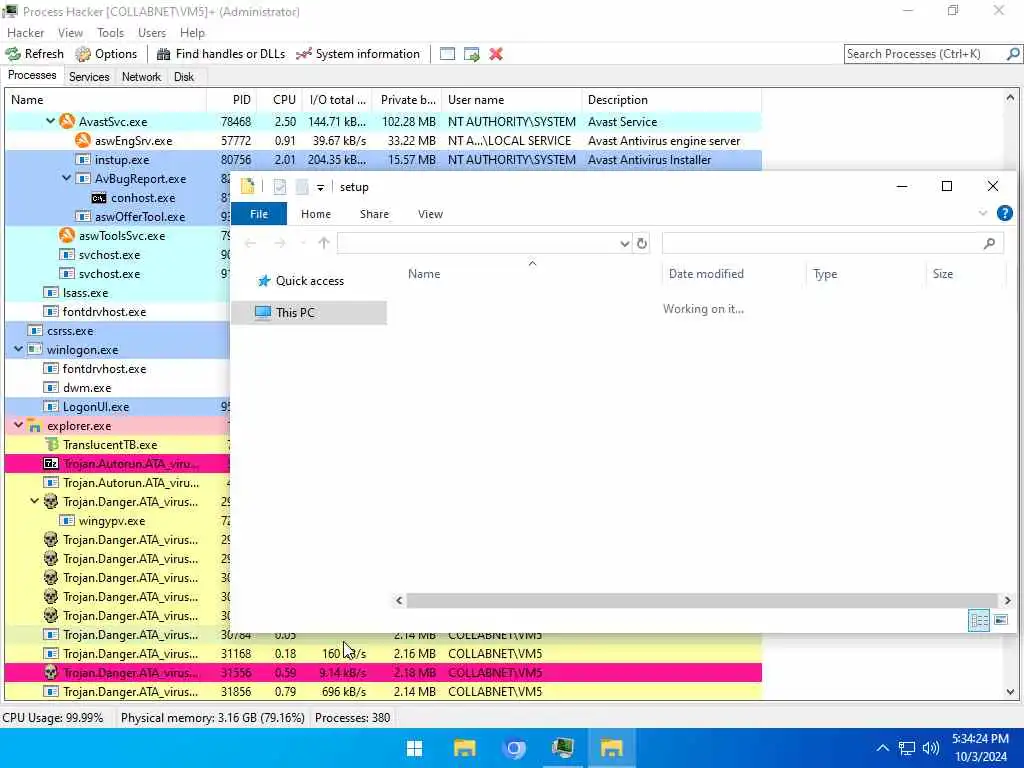Select the aswToolsSvc.exe process
The image size is (1024, 768).
[x=122, y=236]
